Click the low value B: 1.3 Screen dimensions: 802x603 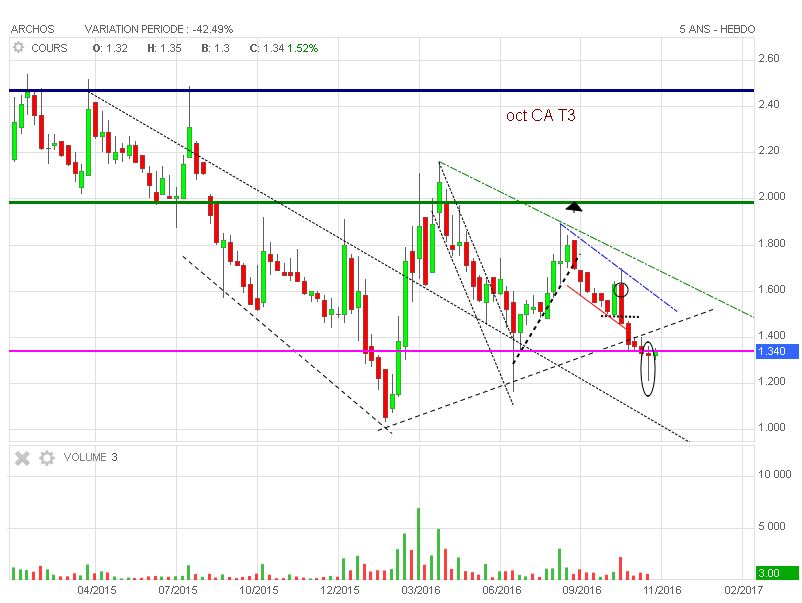click(x=215, y=48)
